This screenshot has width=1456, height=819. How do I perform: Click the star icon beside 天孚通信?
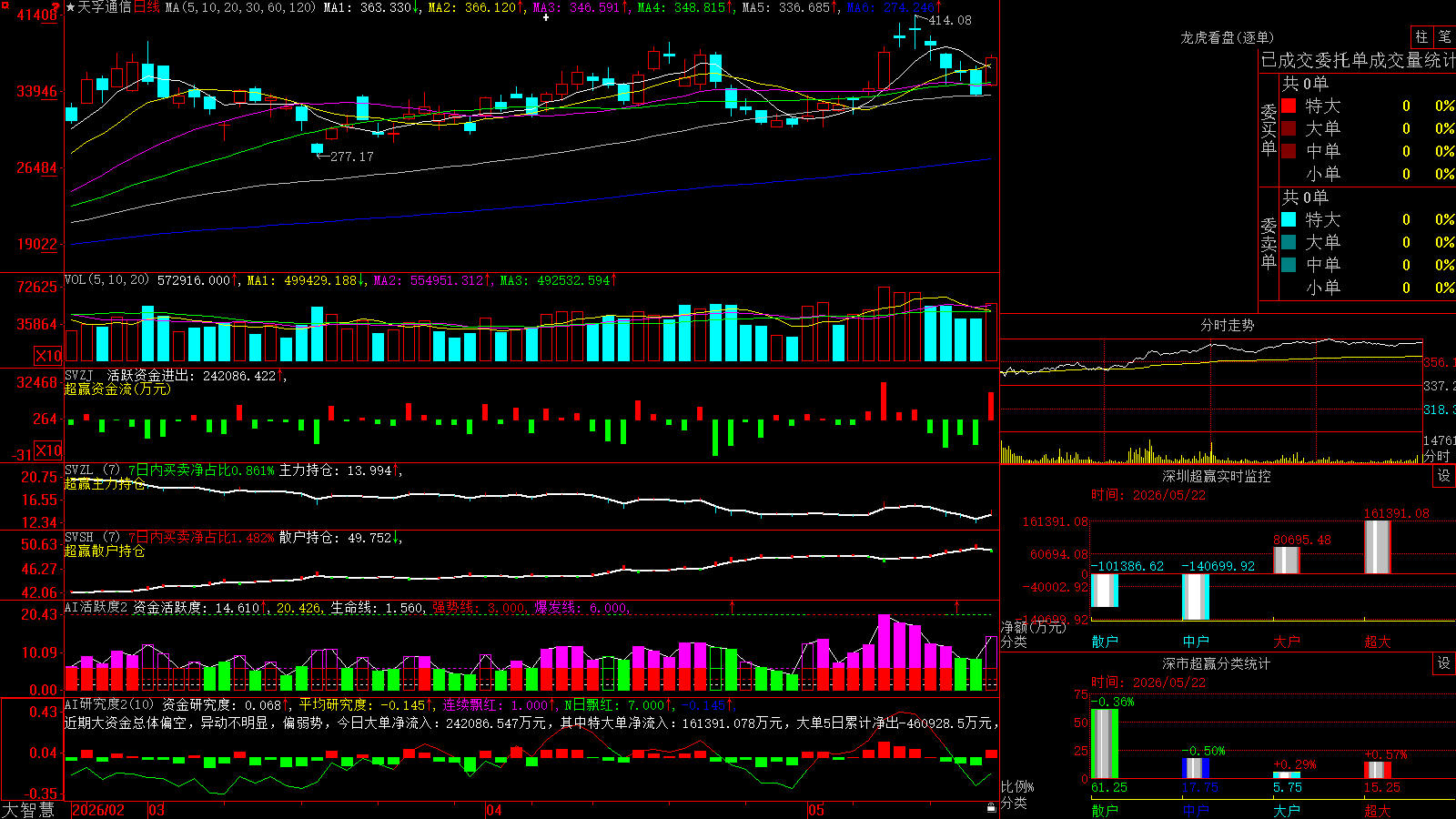(70, 7)
